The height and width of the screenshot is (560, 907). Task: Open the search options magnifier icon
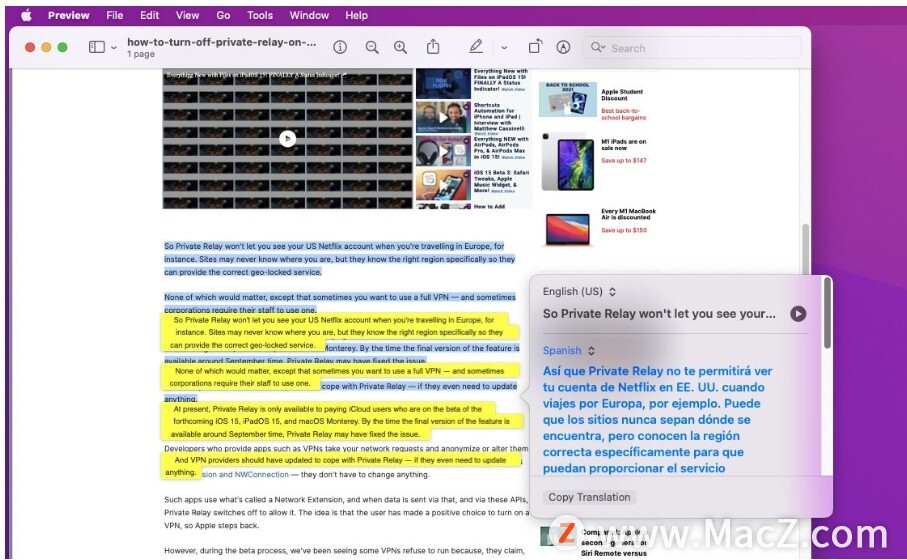click(x=598, y=47)
